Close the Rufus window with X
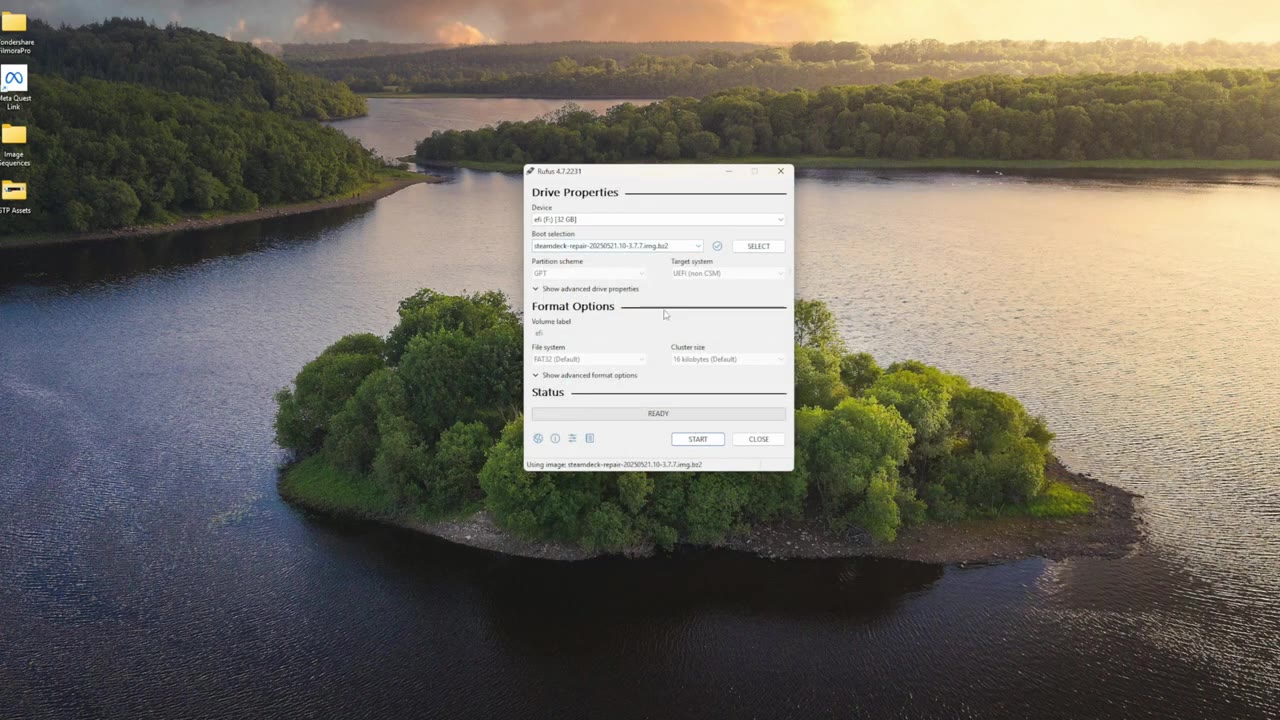 pyautogui.click(x=781, y=171)
